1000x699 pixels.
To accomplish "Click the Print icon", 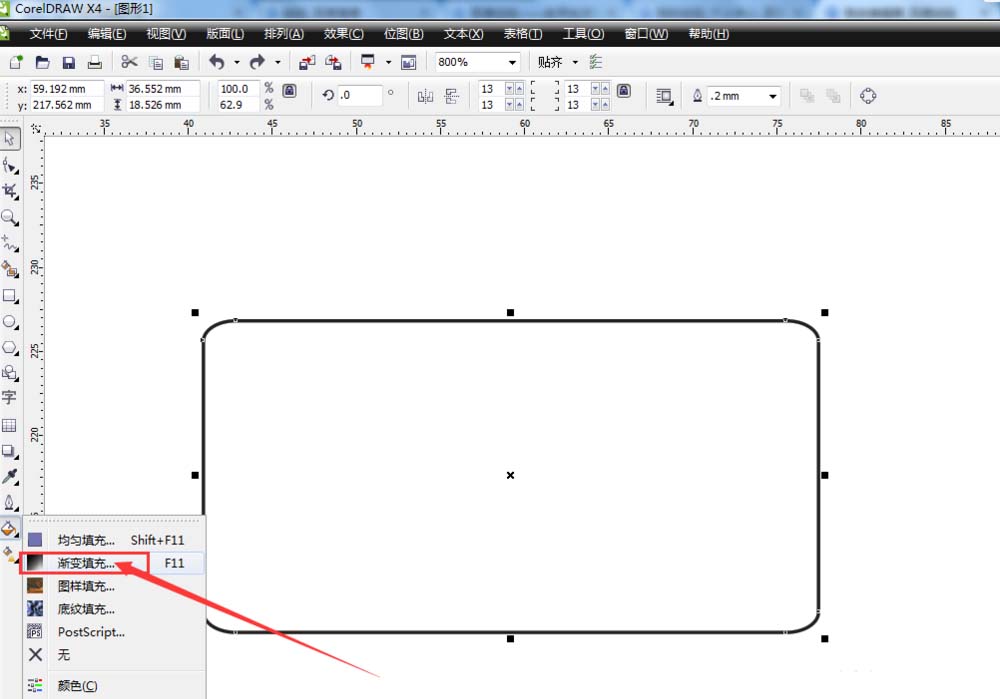I will tap(94, 62).
